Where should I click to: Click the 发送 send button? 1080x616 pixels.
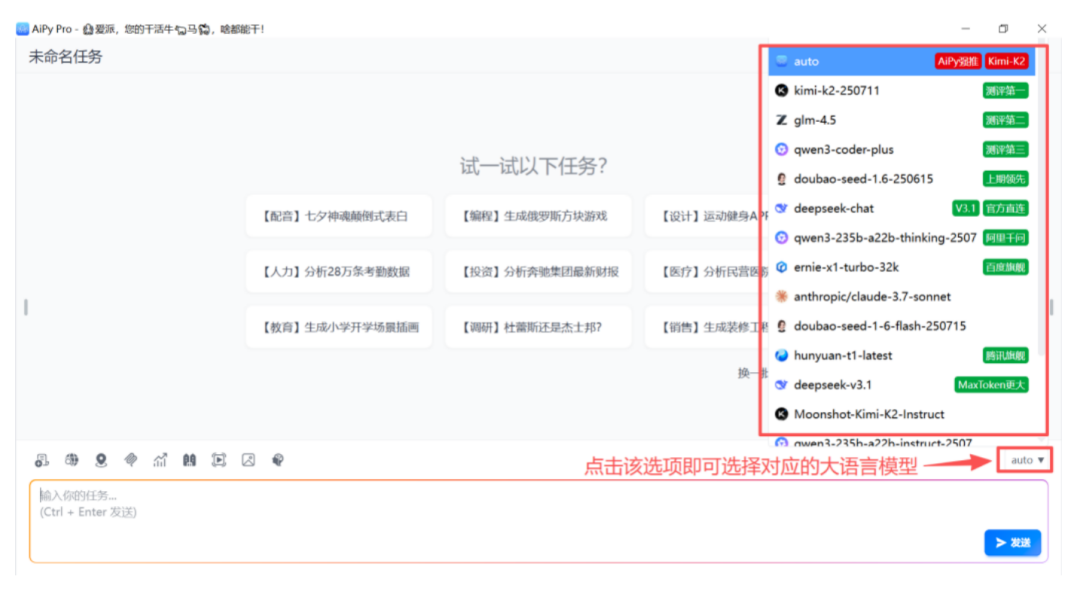[1012, 543]
